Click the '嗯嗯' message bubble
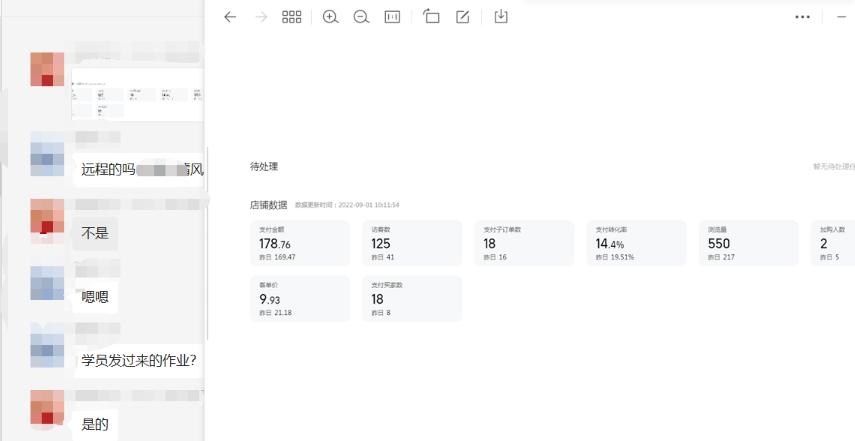The image size is (855, 441). 95,297
